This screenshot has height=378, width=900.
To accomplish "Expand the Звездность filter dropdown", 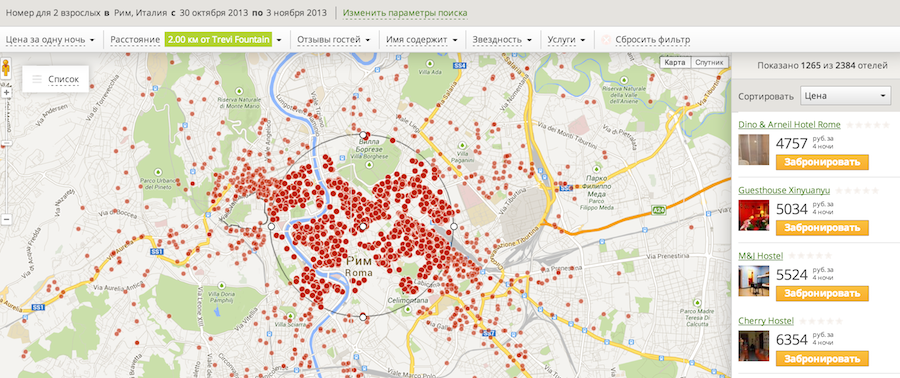I will click(502, 40).
